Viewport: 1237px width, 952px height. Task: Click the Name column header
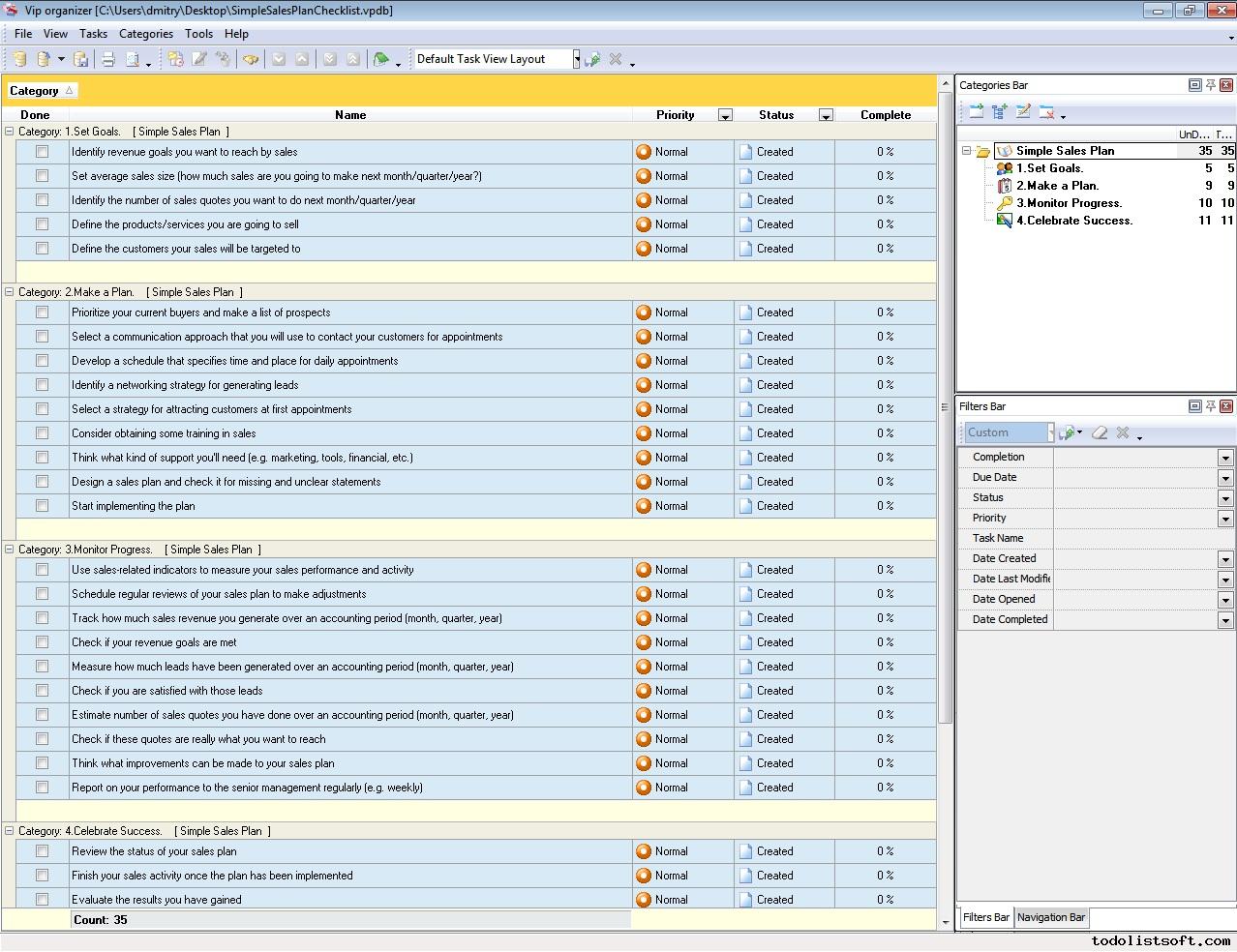[349, 115]
